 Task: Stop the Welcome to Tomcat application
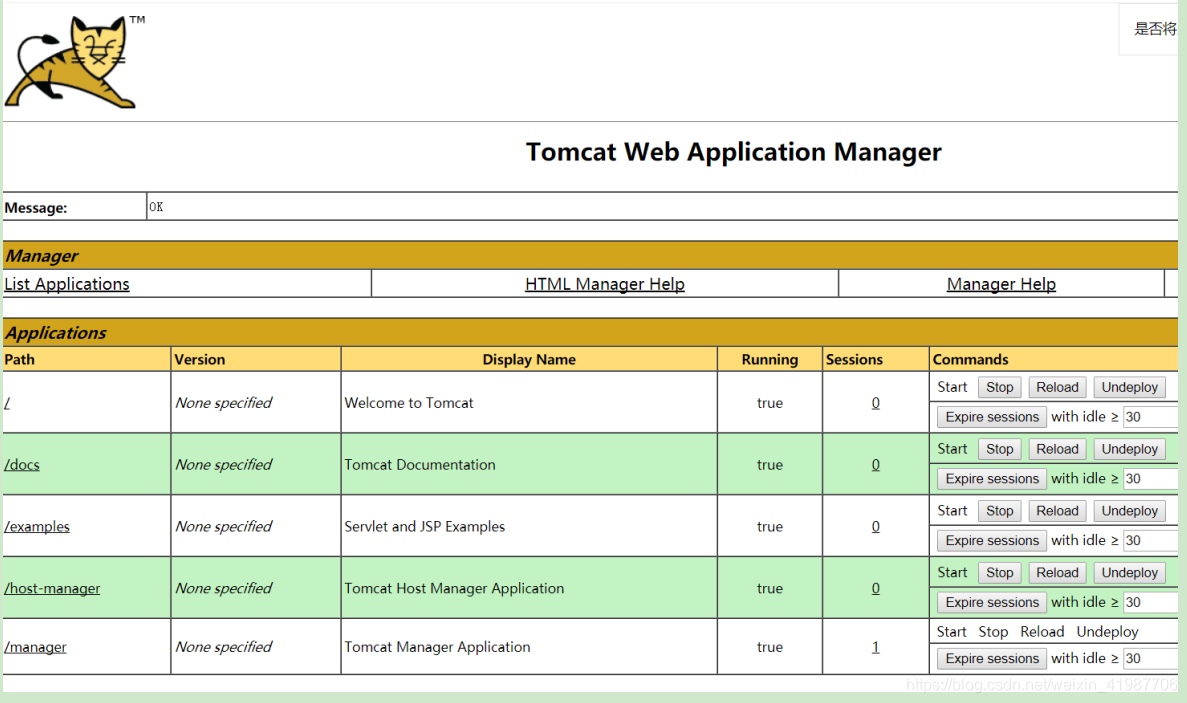(999, 387)
